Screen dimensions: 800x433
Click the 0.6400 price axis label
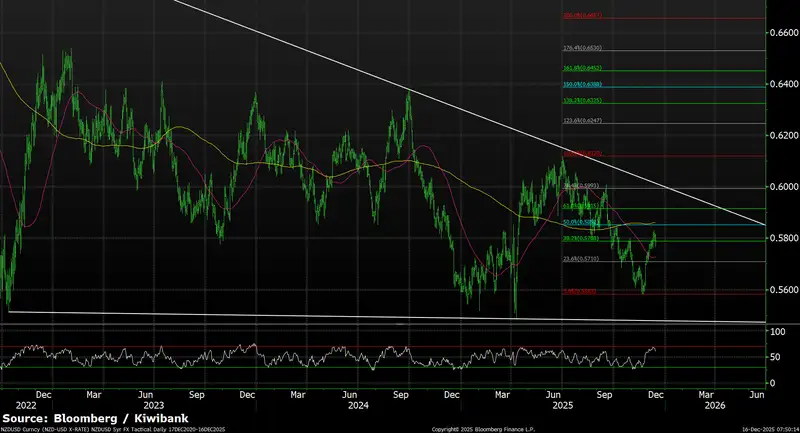point(784,84)
